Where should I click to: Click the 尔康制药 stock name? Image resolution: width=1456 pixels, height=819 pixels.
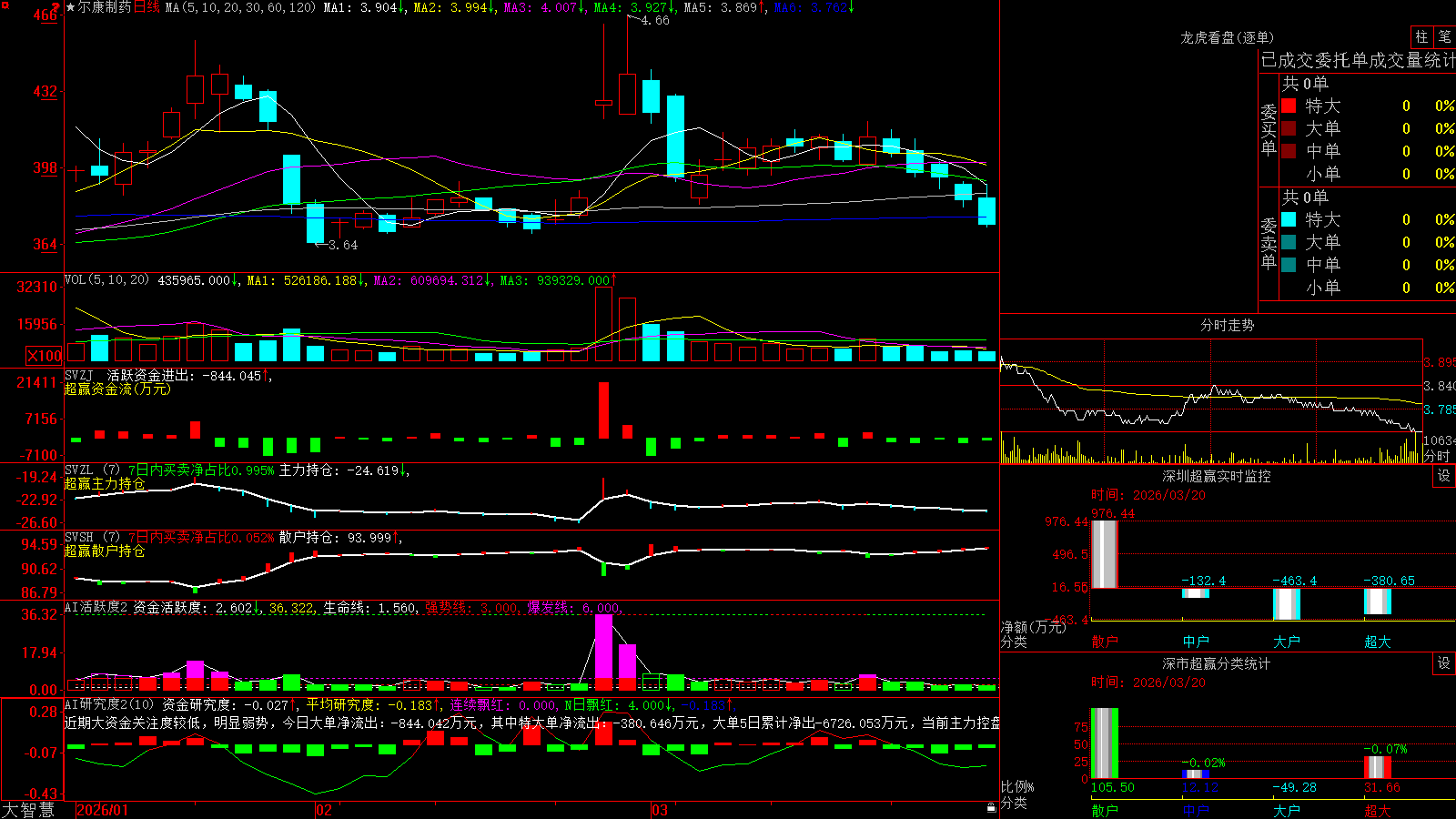click(x=105, y=7)
